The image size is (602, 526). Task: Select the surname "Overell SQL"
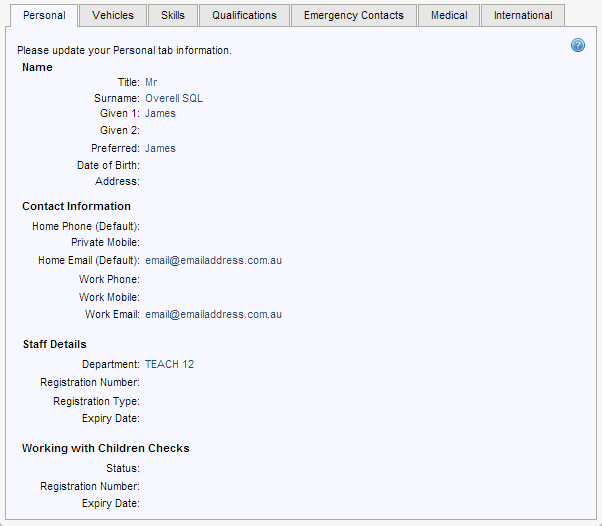click(x=174, y=98)
